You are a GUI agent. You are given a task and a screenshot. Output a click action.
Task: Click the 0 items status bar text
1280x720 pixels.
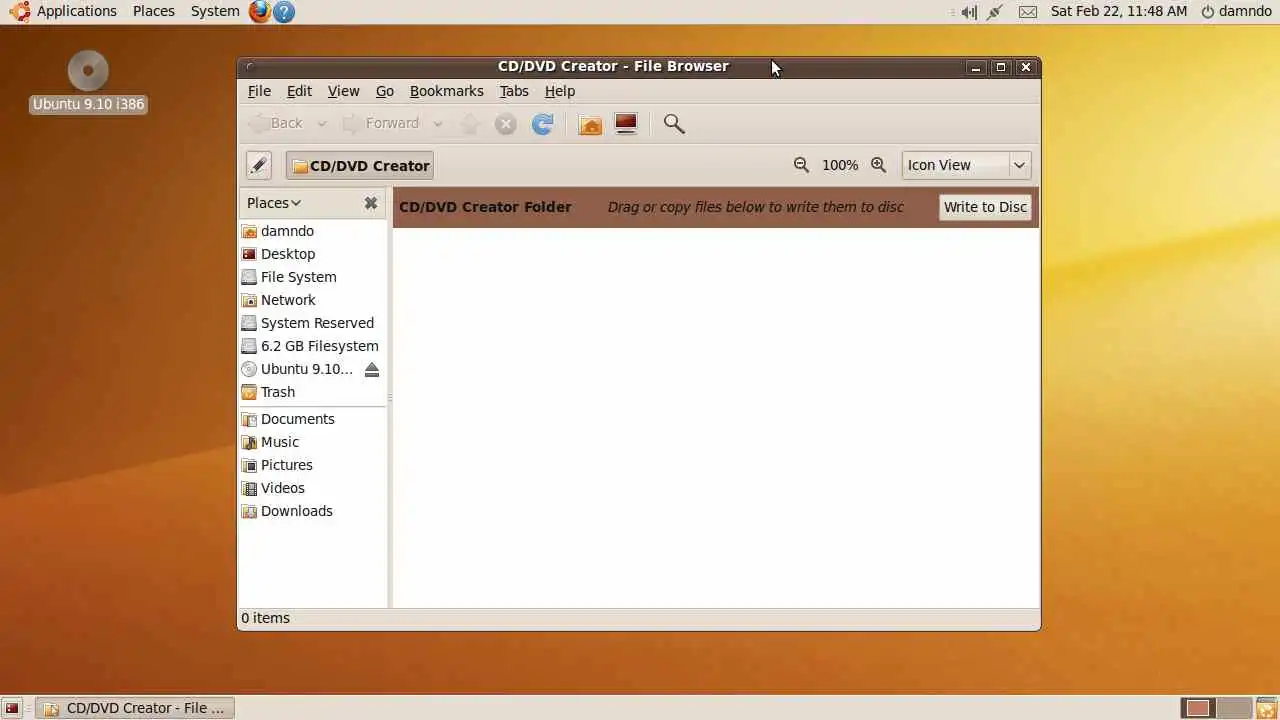coord(266,618)
